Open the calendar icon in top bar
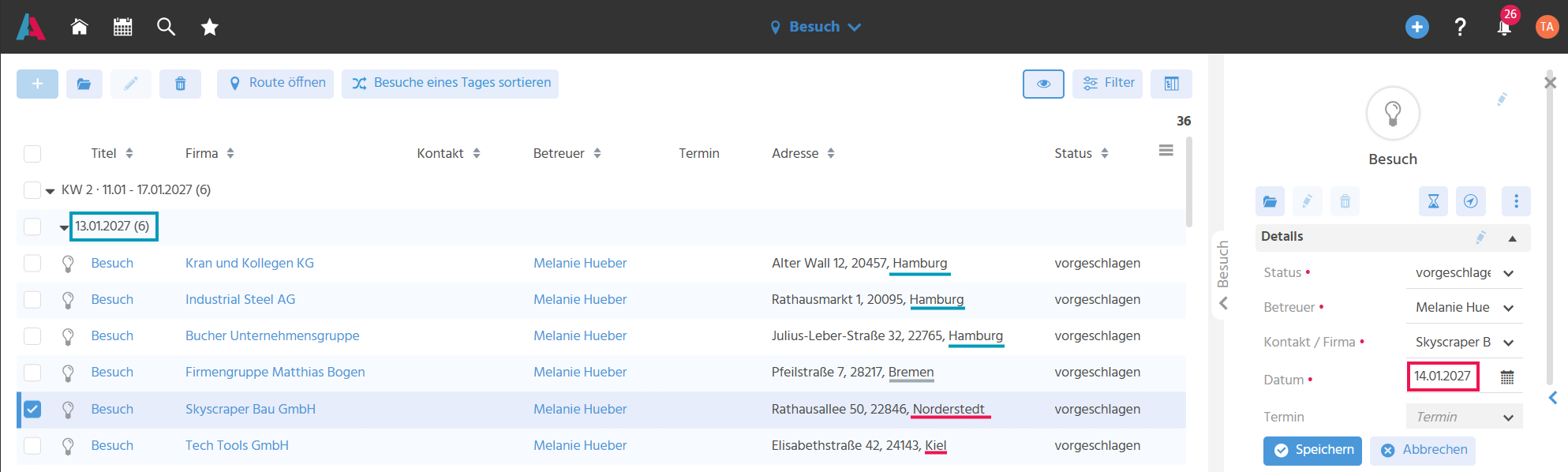 (122, 27)
